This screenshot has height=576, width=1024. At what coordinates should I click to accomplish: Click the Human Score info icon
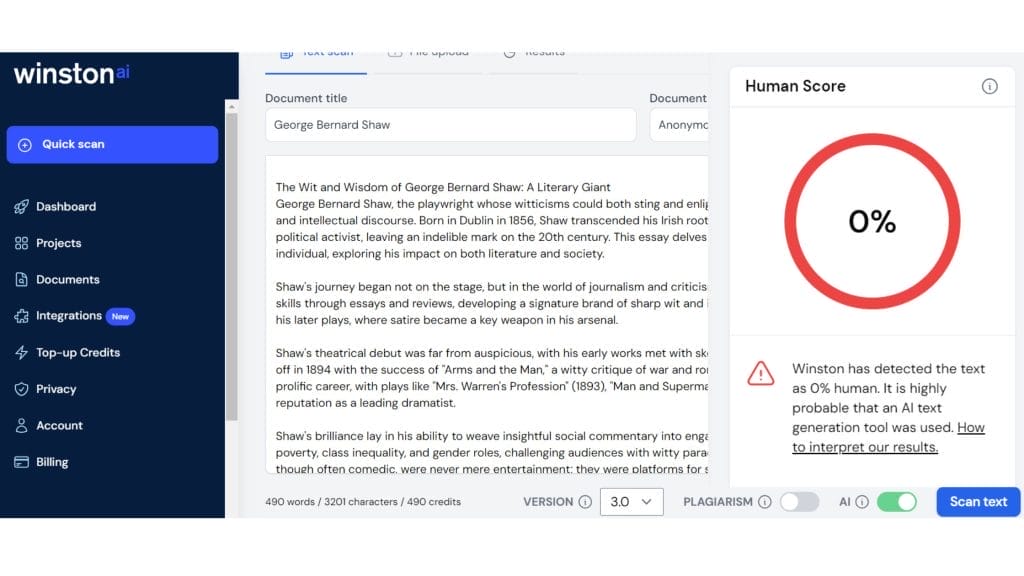point(989,86)
